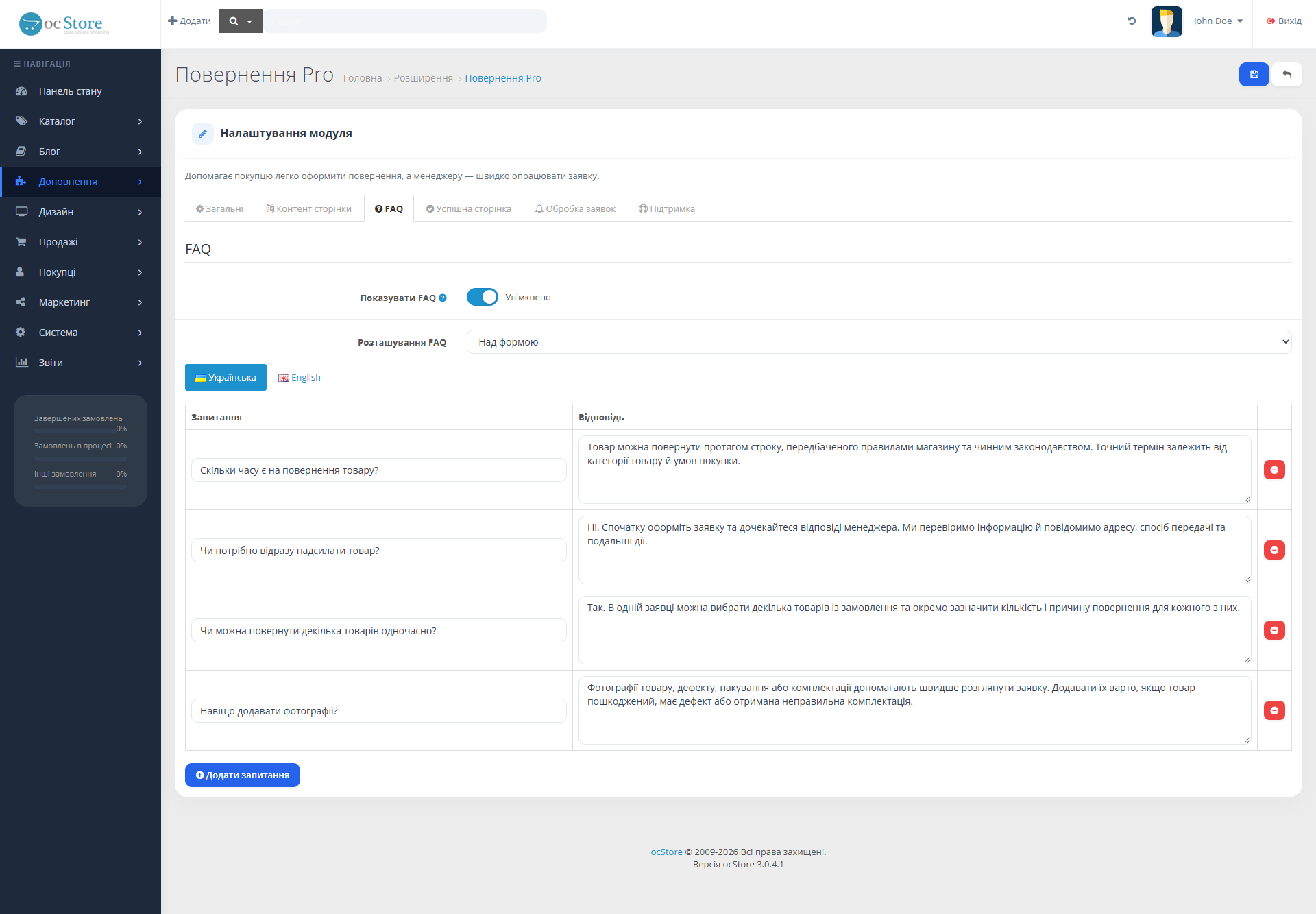Expand the Дизайн sidebar menu

tap(80, 212)
